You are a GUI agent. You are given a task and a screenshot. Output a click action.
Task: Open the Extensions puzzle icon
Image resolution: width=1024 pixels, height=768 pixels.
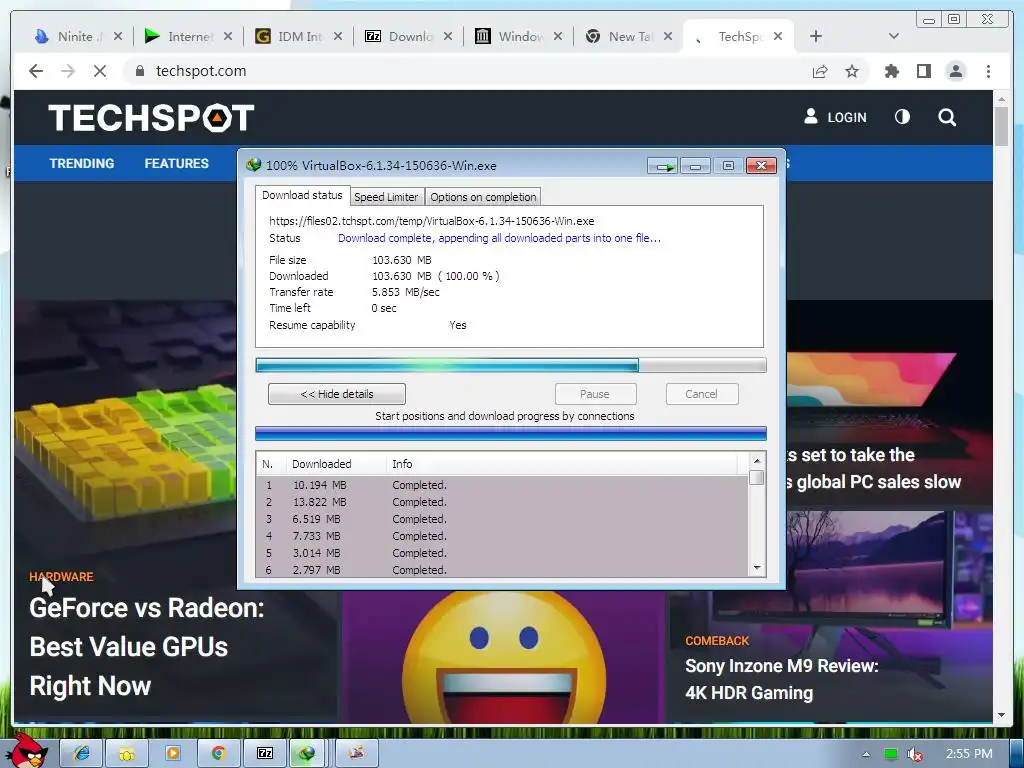pyautogui.click(x=891, y=71)
